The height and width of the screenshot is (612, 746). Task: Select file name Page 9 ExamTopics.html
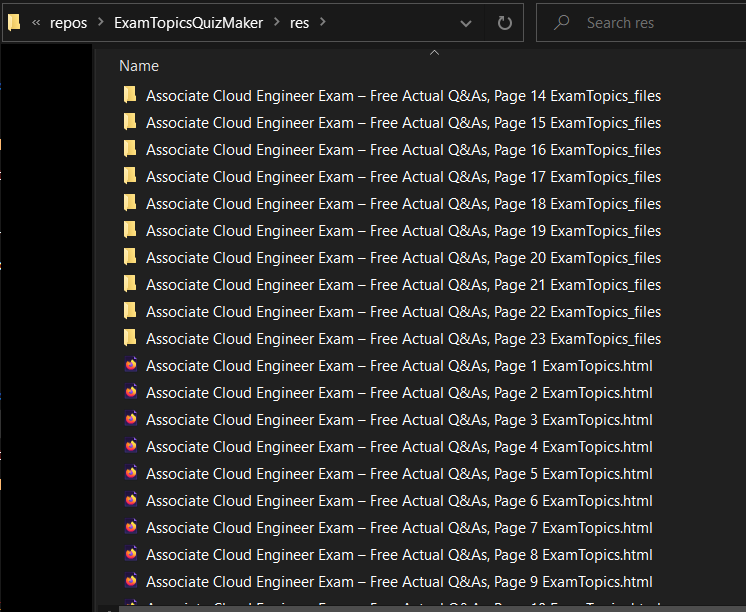400,582
